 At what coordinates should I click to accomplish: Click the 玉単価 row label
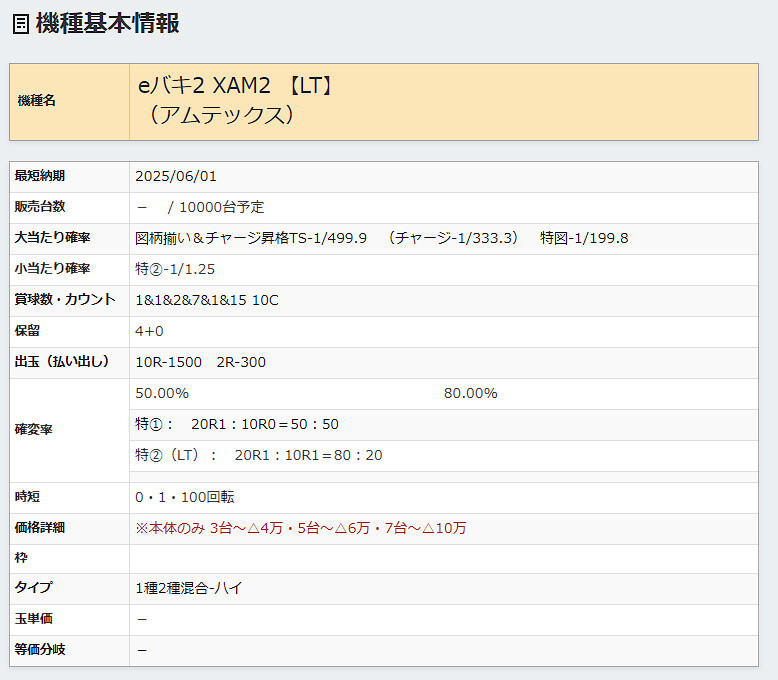click(33, 618)
